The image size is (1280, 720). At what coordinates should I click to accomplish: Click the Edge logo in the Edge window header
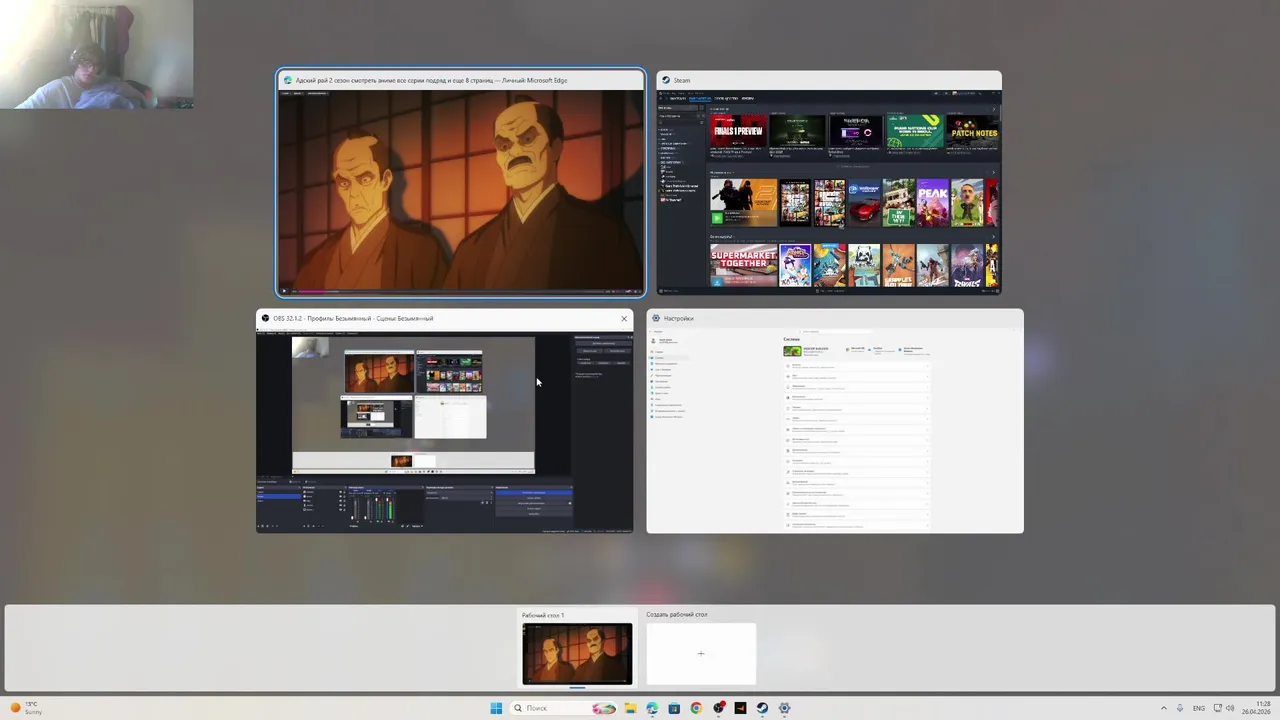tap(288, 80)
